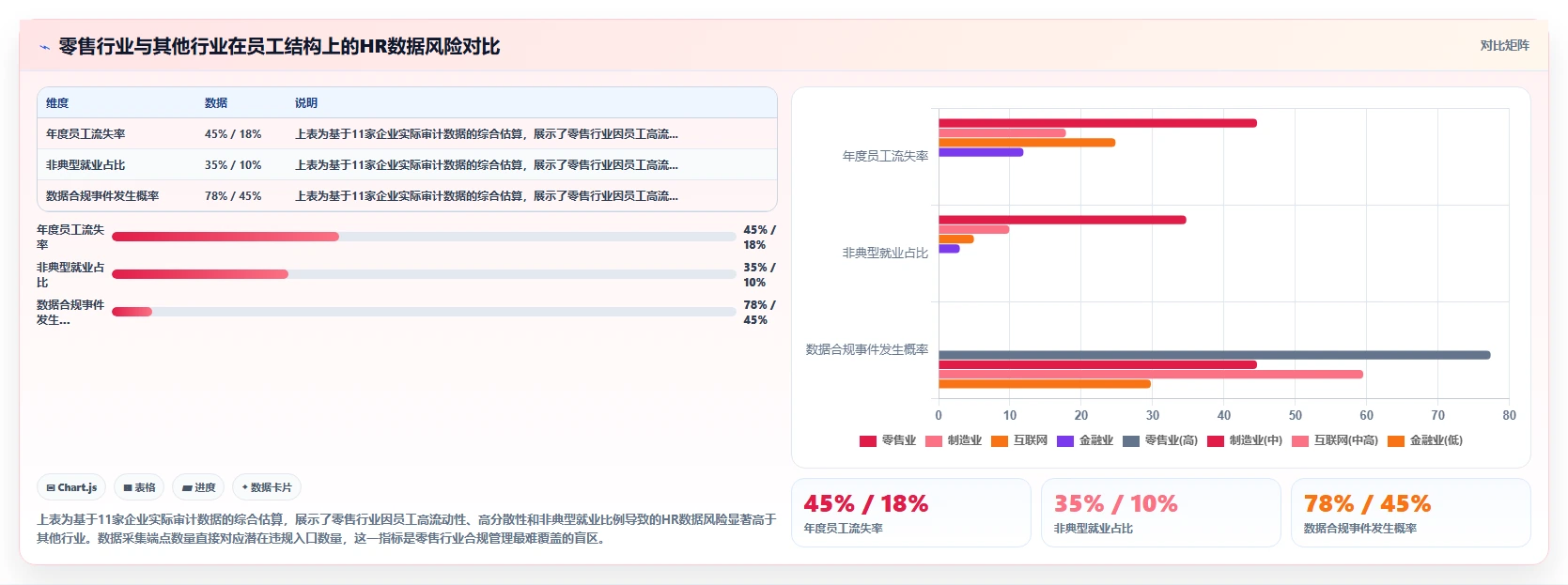
Task: Hide the 金融业(低) legend series
Action: point(1424,440)
